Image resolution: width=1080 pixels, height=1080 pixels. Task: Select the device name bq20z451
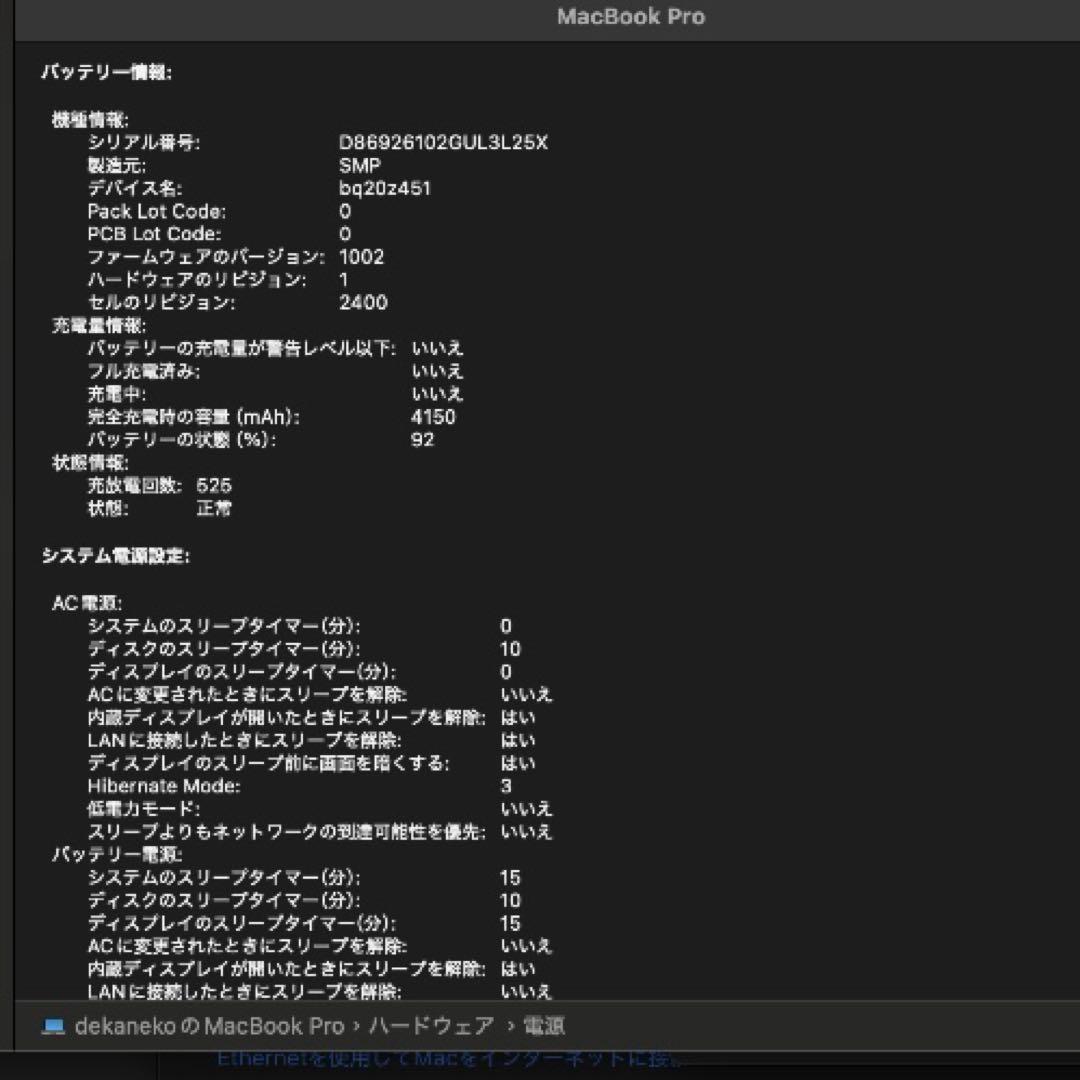point(387,187)
